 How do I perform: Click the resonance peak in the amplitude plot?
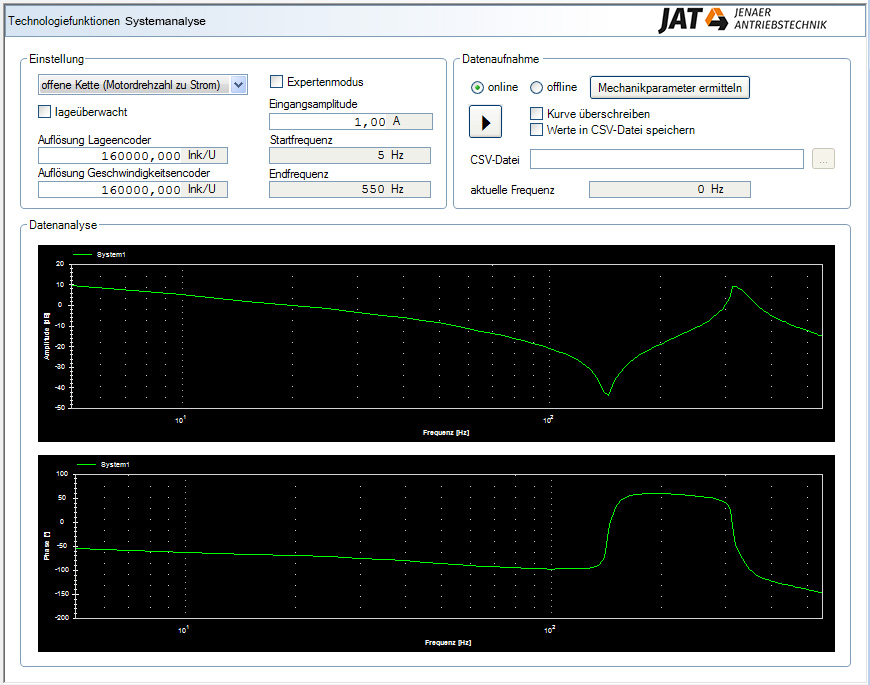pyautogui.click(x=734, y=287)
